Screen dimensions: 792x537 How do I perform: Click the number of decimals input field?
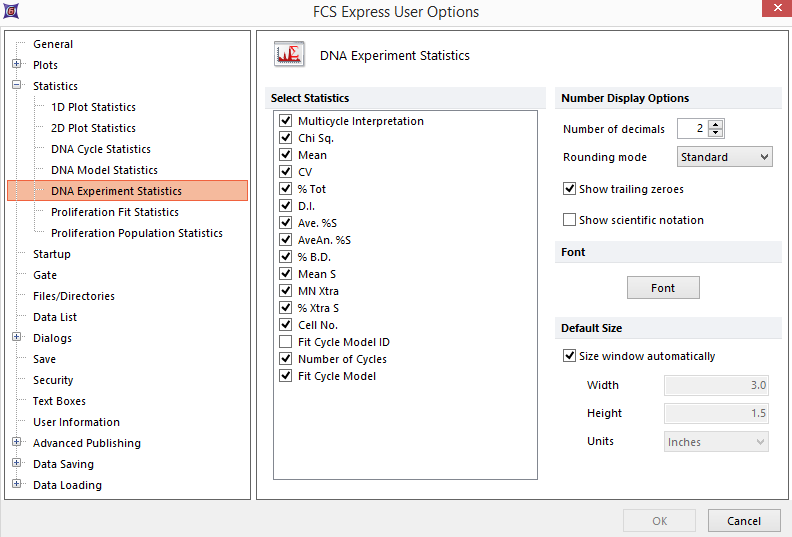pyautogui.click(x=691, y=128)
